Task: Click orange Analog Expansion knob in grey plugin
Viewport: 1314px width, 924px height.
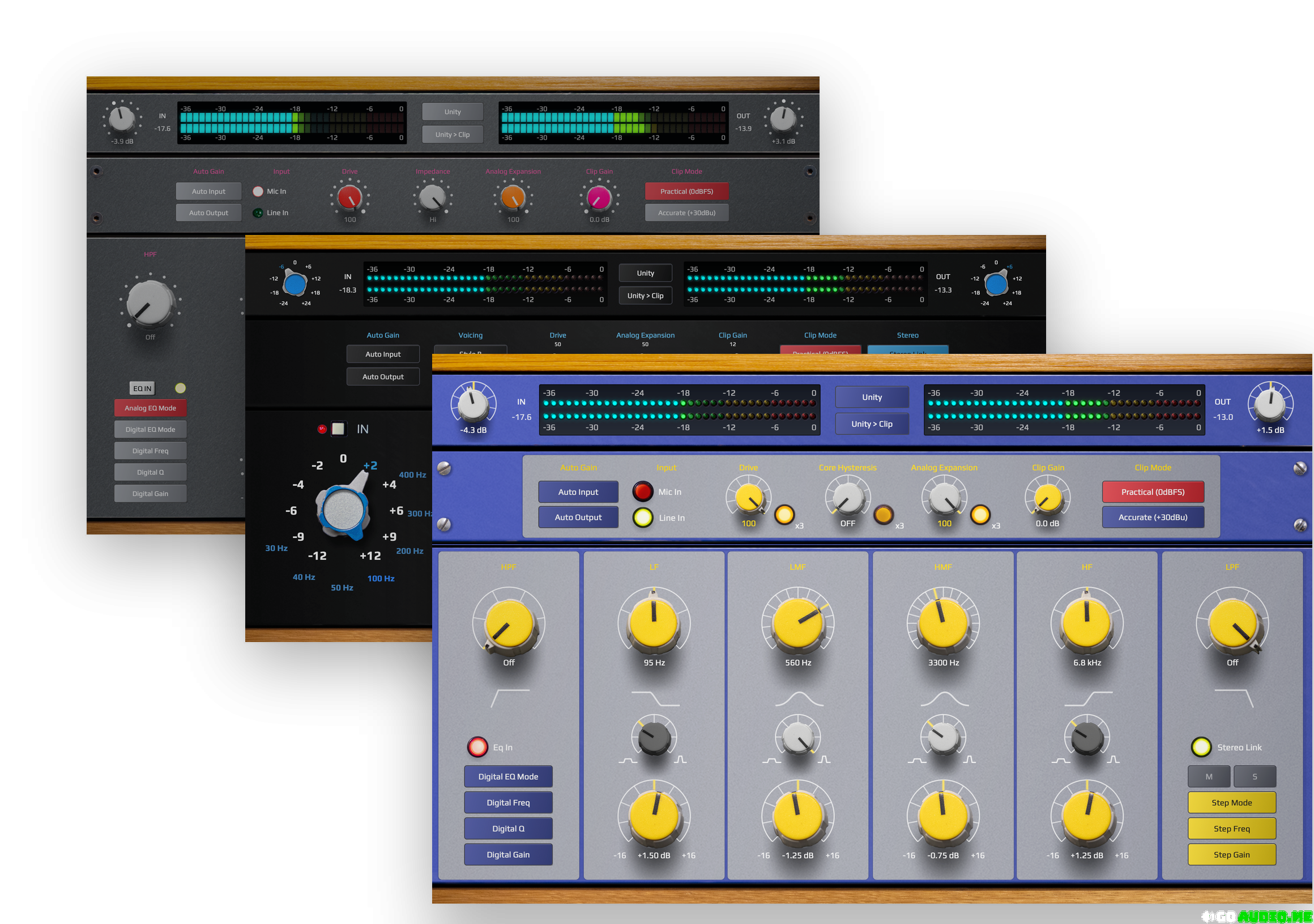Action: pos(513,198)
